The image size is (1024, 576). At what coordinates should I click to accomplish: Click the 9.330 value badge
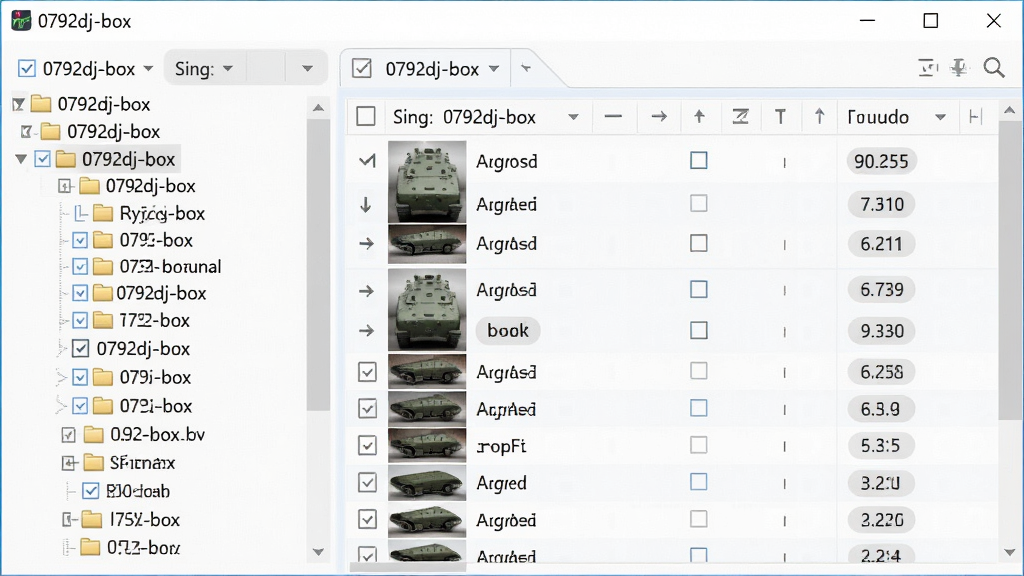pos(882,331)
